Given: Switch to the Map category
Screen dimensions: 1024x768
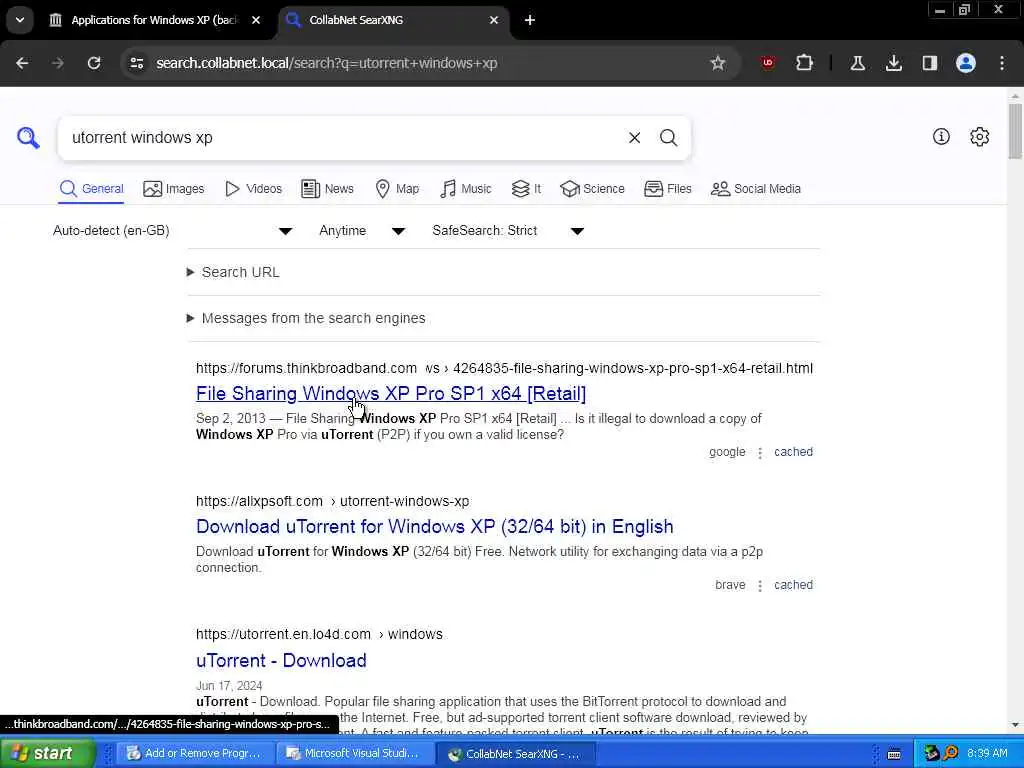Looking at the screenshot, I should [397, 189].
